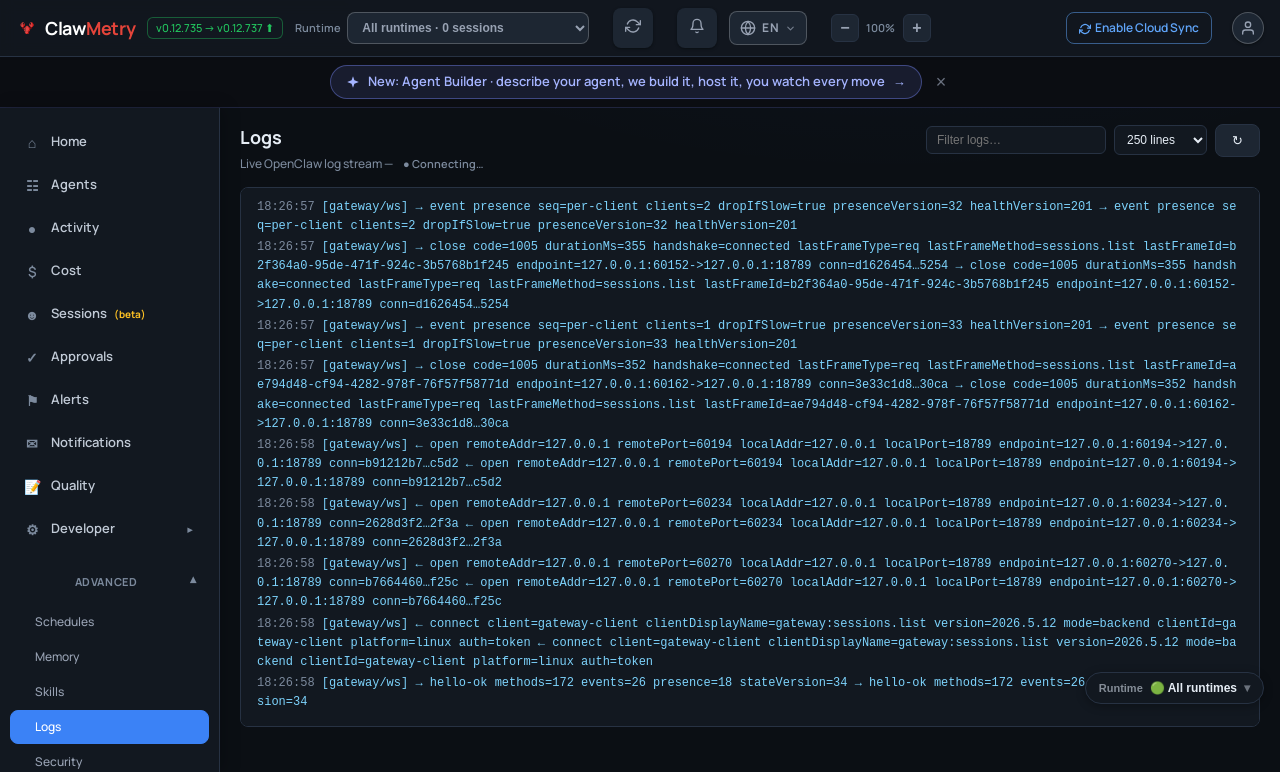This screenshot has height=772, width=1280.
Task: Click the presenceVersion=32 log line
Action: tap(747, 216)
